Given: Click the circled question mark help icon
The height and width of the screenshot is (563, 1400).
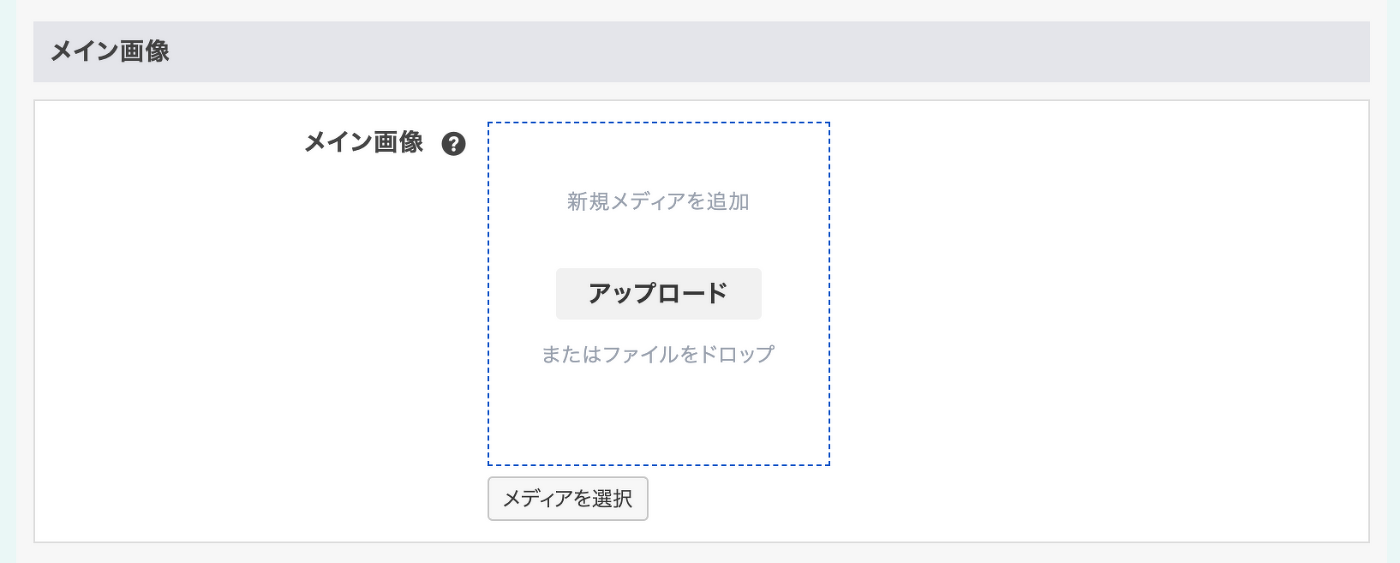Looking at the screenshot, I should click(454, 144).
